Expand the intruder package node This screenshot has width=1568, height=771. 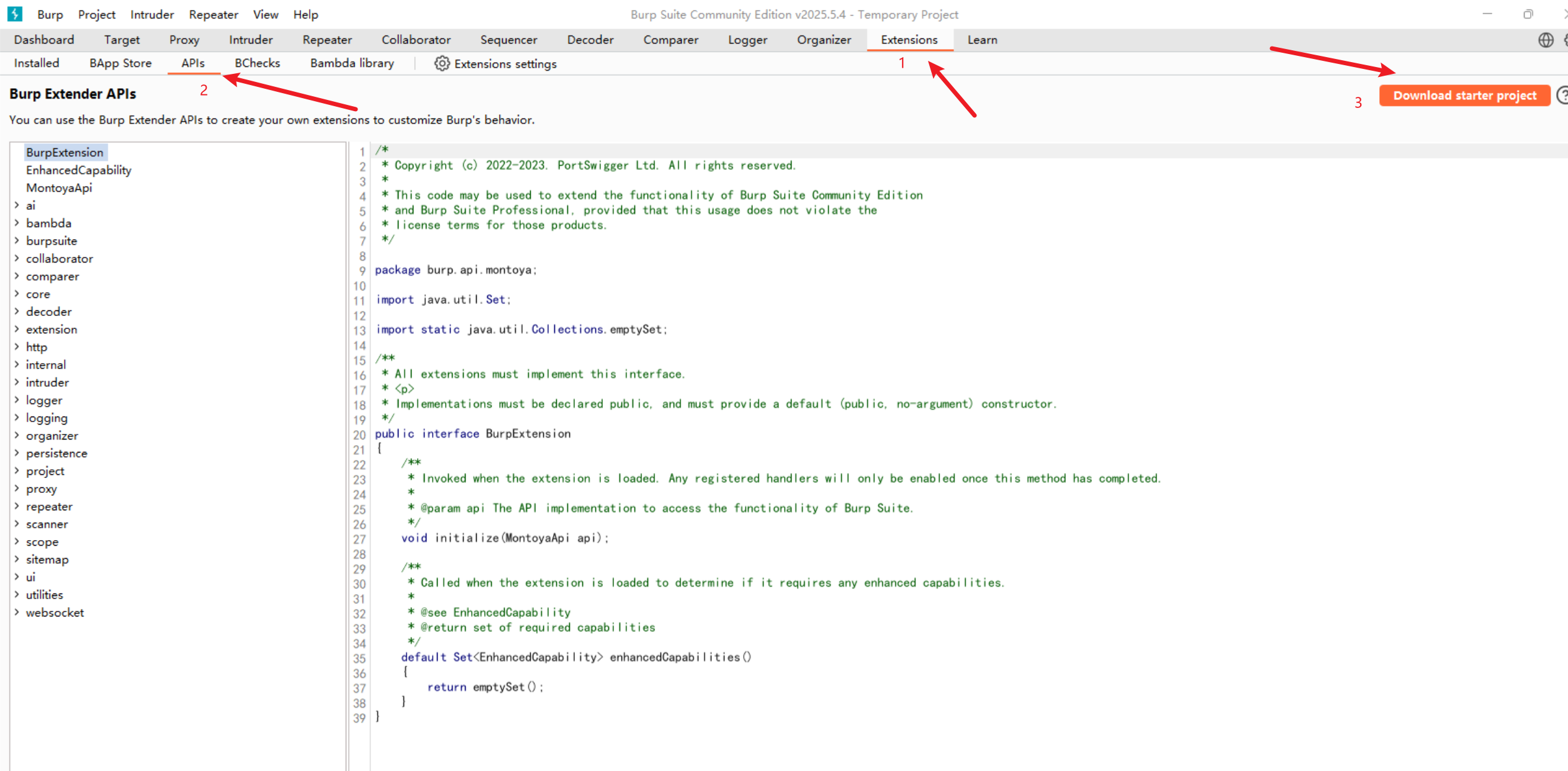(17, 382)
